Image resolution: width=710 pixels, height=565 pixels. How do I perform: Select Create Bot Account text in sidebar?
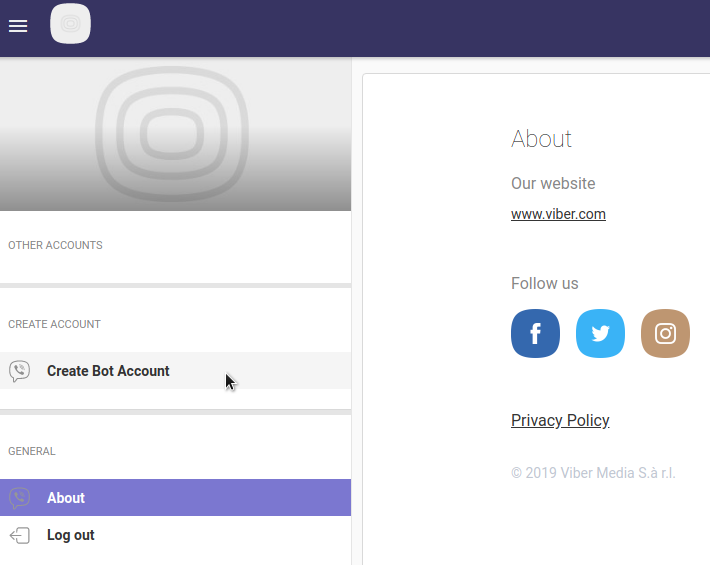coord(108,371)
